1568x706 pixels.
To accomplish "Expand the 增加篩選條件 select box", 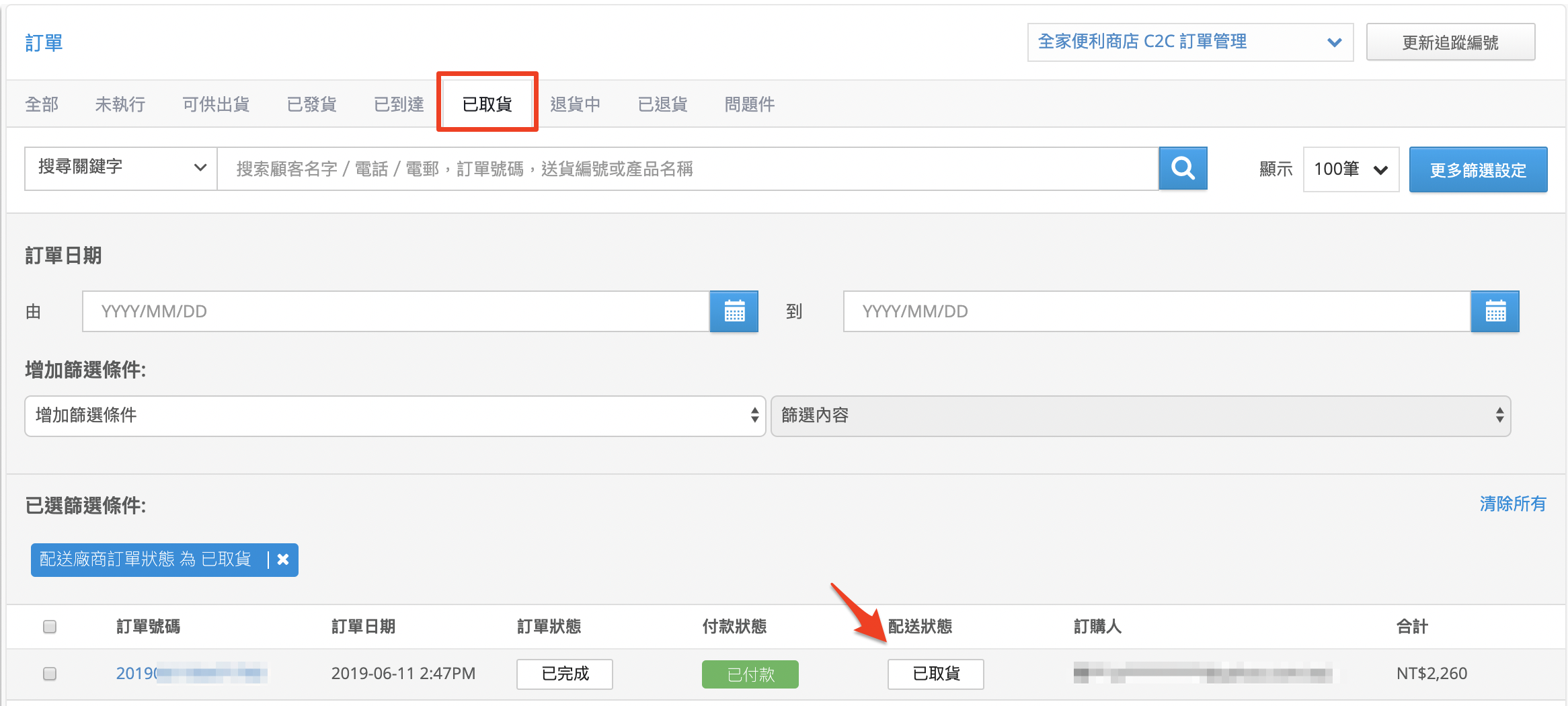I will (395, 416).
